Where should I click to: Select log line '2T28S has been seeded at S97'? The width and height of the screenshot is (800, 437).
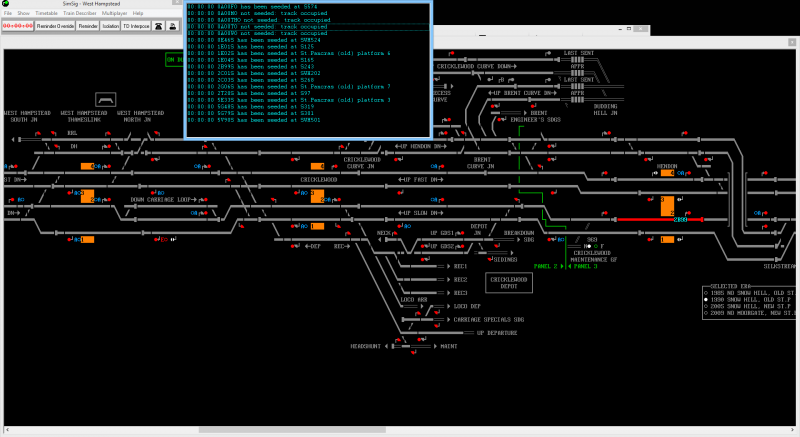pos(249,93)
